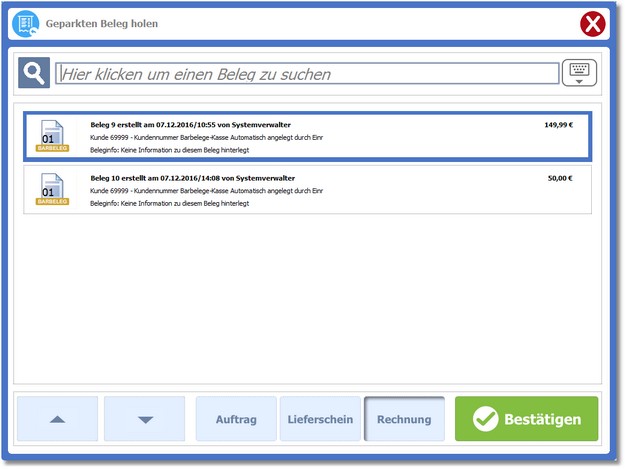Toggle the Rechnung filter
The image size is (625, 469).
[x=404, y=420]
